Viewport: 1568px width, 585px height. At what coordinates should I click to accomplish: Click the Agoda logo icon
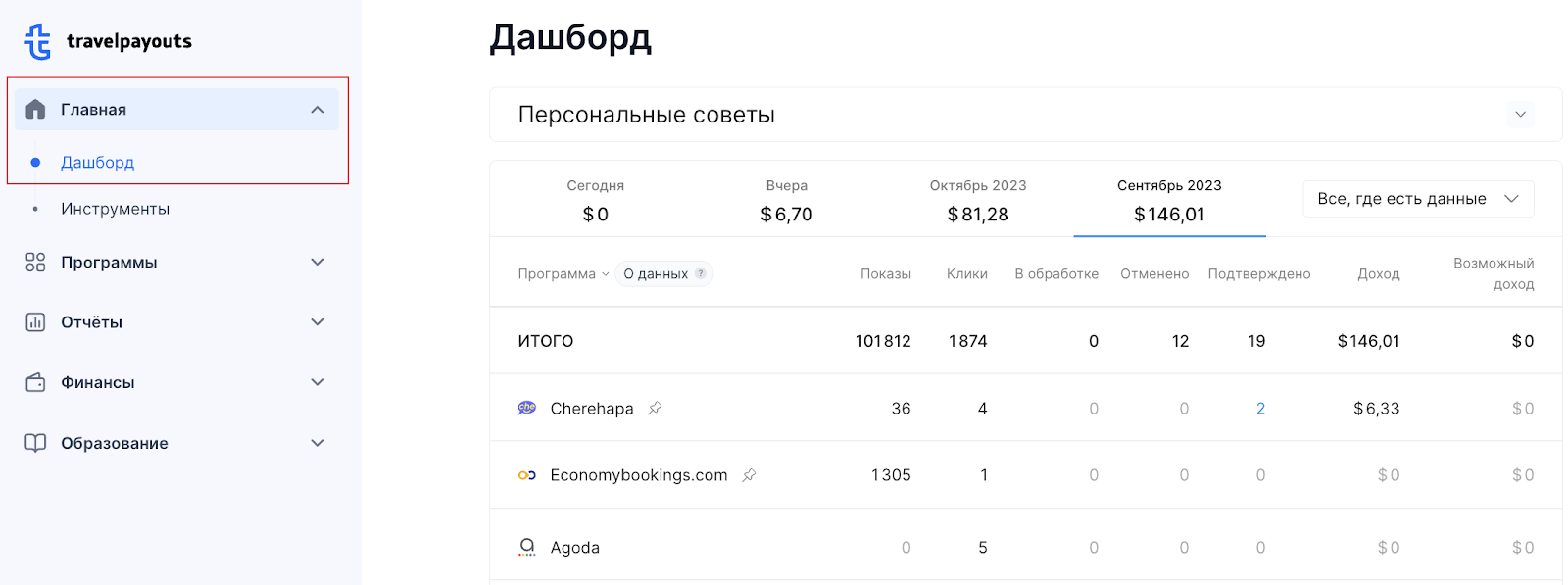coord(527,547)
